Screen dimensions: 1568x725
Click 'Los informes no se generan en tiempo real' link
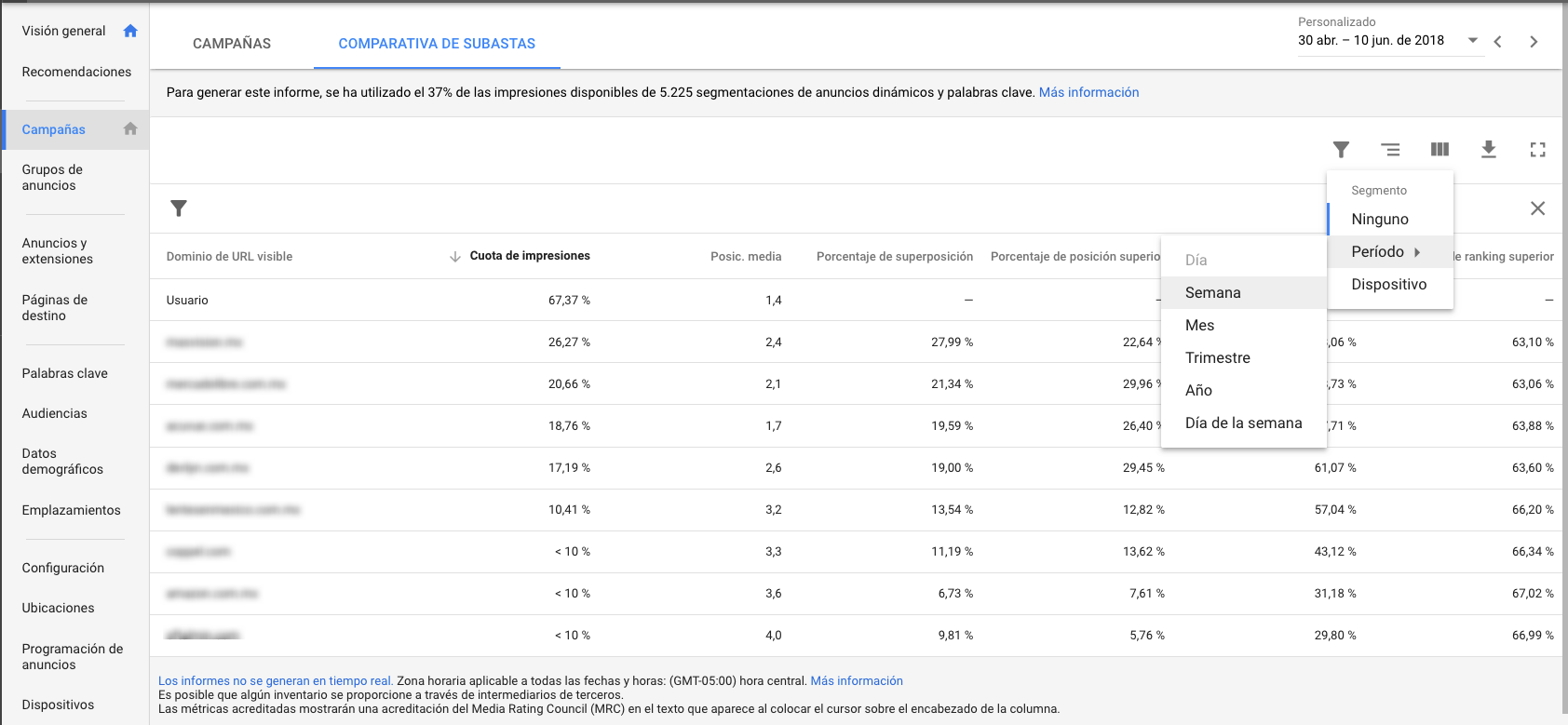click(276, 680)
